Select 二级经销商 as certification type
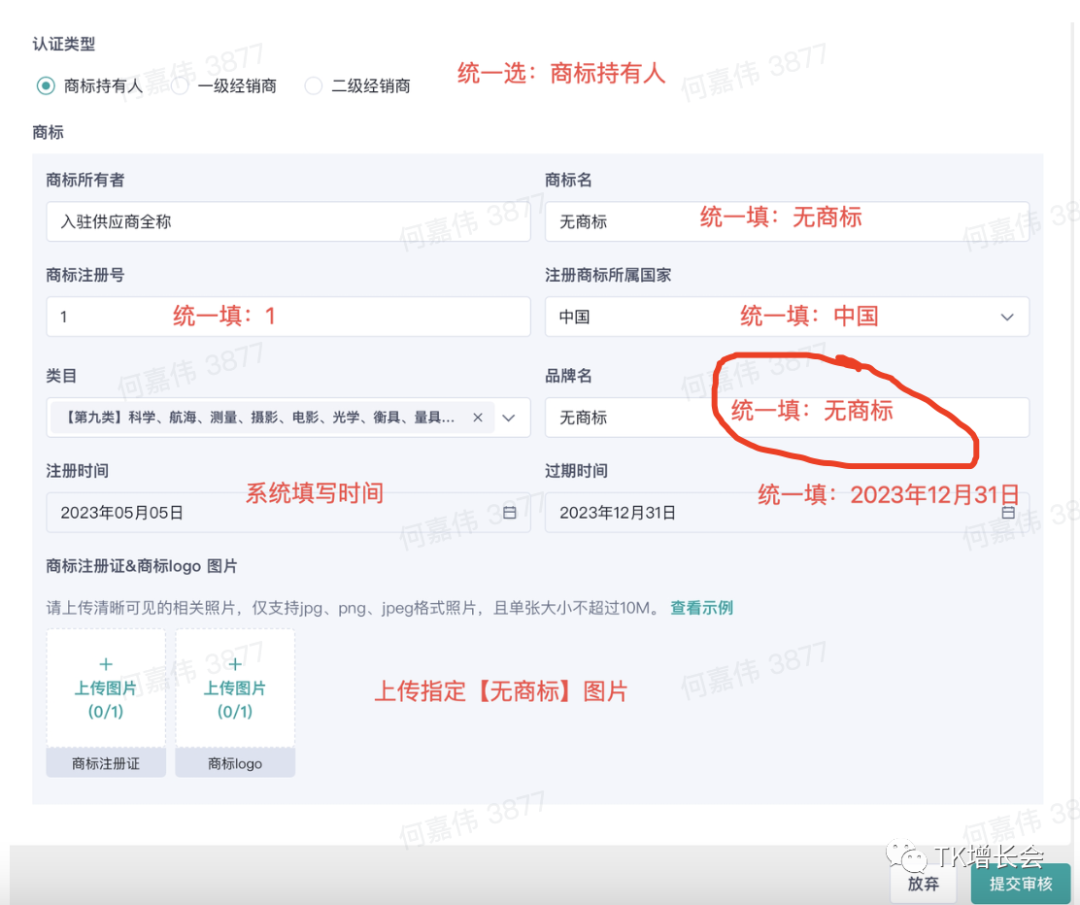This screenshot has height=905, width=1080. coord(313,85)
